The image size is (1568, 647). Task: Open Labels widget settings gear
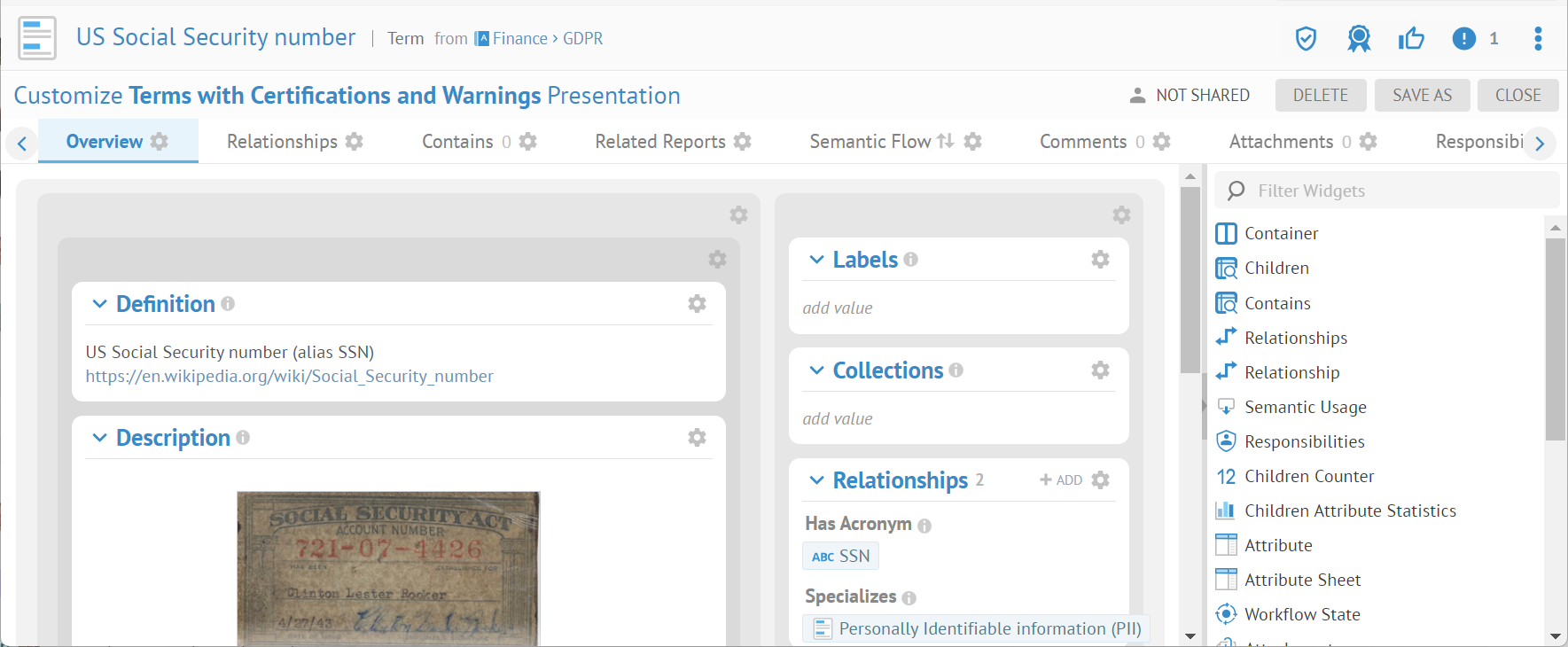(x=1101, y=260)
